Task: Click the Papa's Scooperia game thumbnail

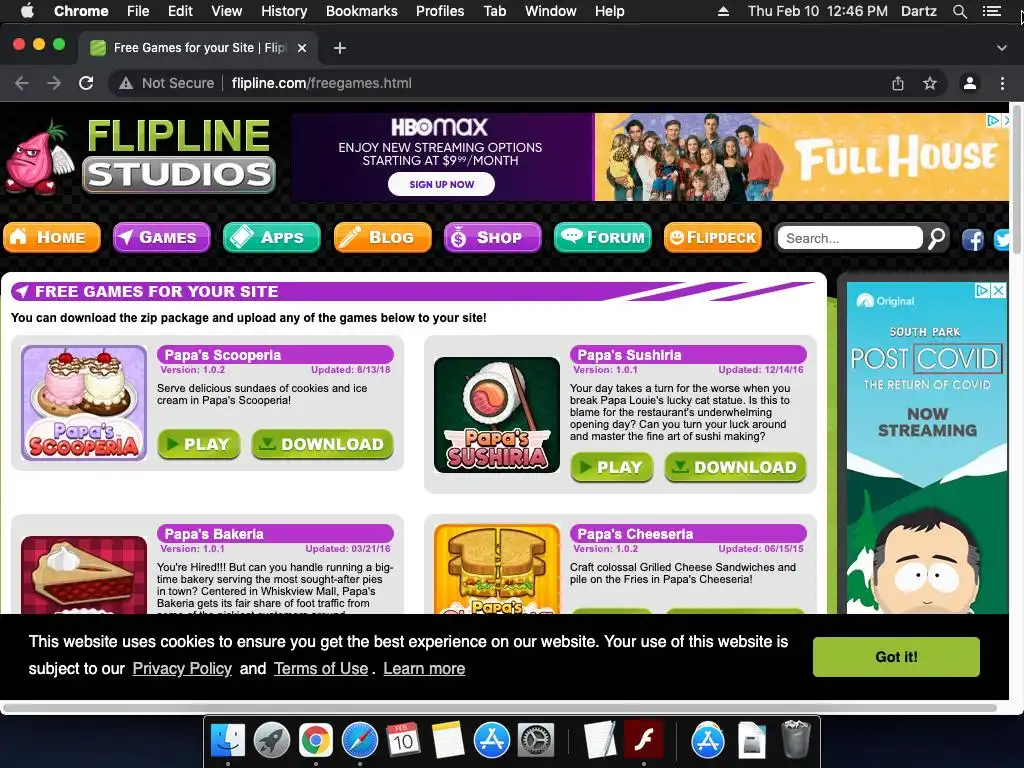Action: [x=84, y=403]
